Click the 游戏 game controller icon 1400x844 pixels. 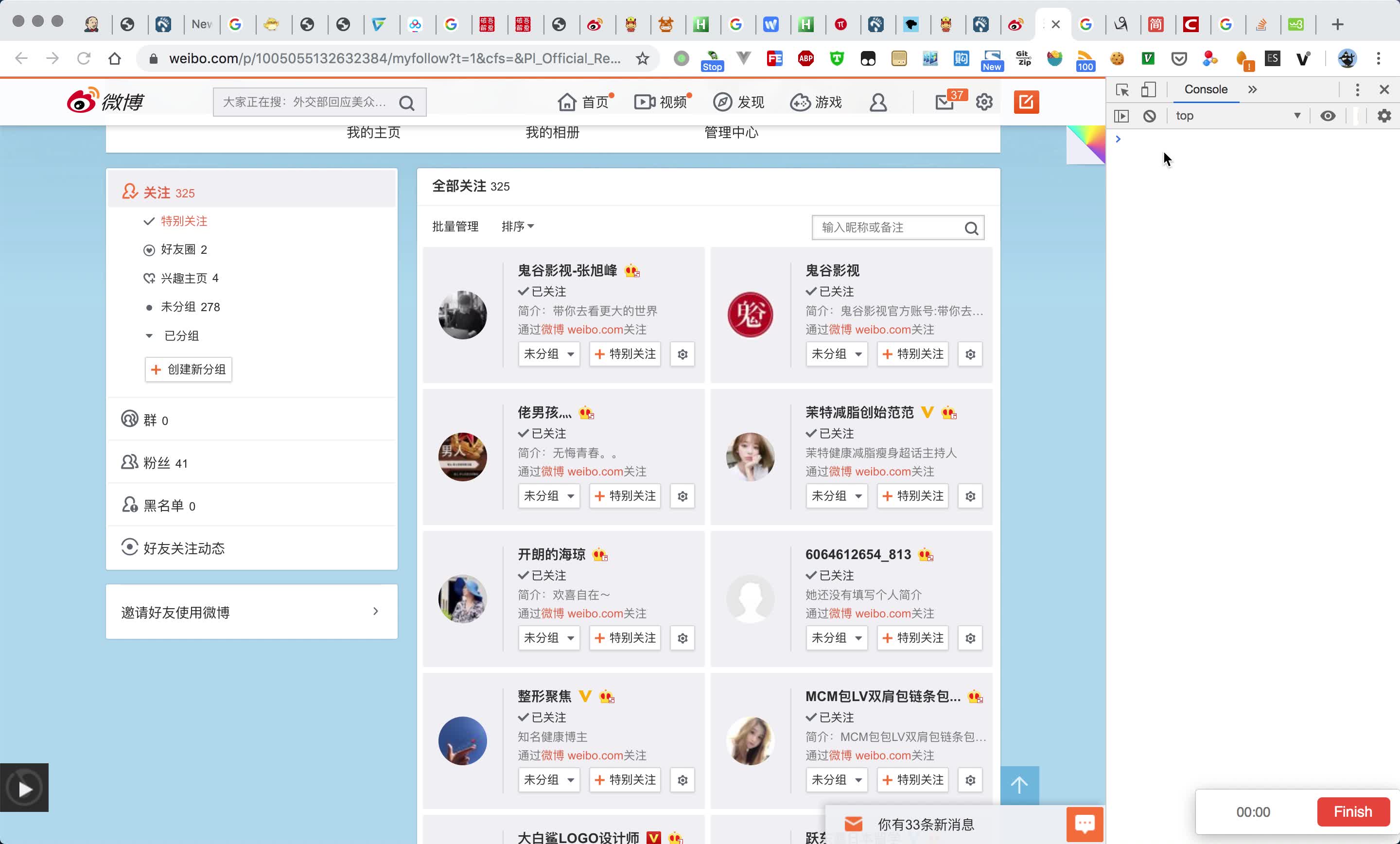point(801,102)
